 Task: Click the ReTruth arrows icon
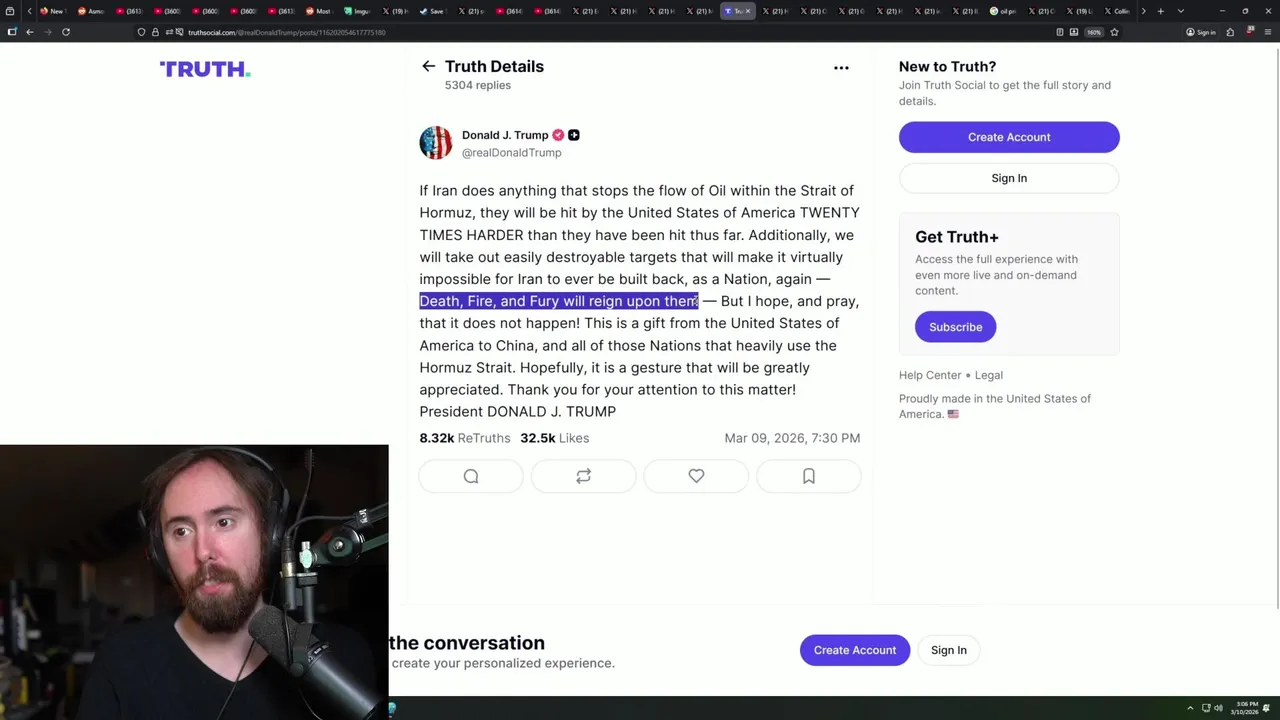(583, 477)
